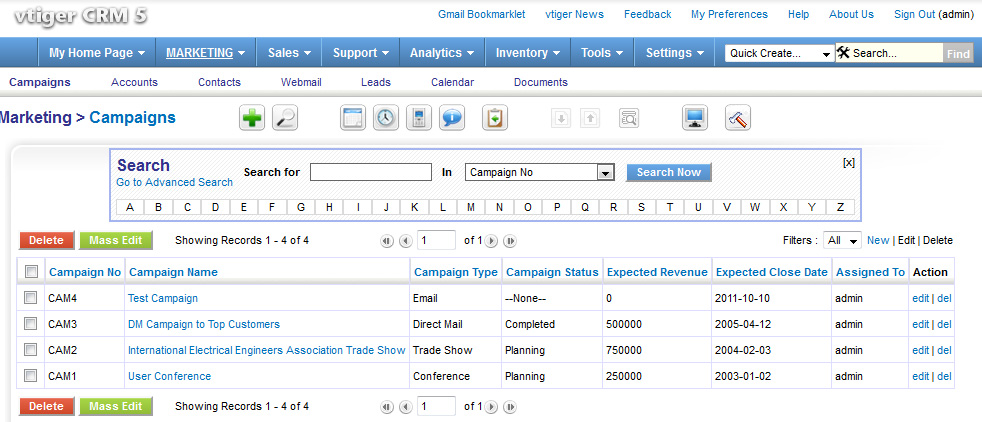Open the Test Campaign link
Image resolution: width=982 pixels, height=422 pixels.
[163, 298]
